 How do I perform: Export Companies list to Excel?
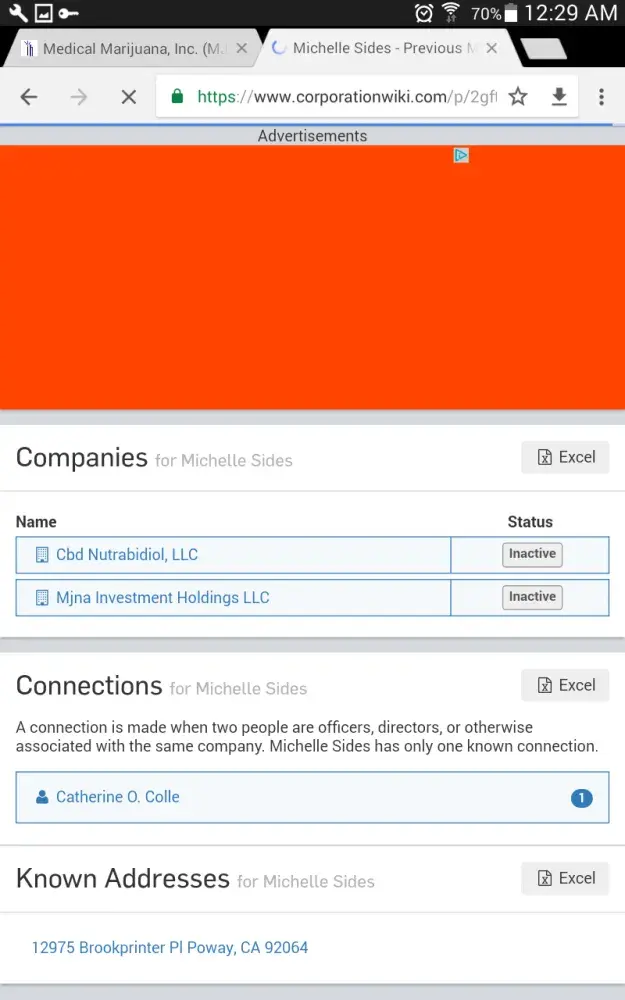click(565, 457)
